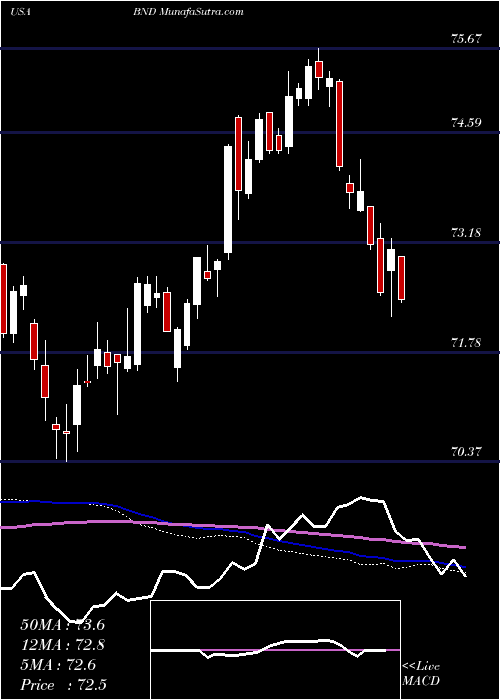
Task: Click the USA market label
Action: pyautogui.click(x=20, y=12)
